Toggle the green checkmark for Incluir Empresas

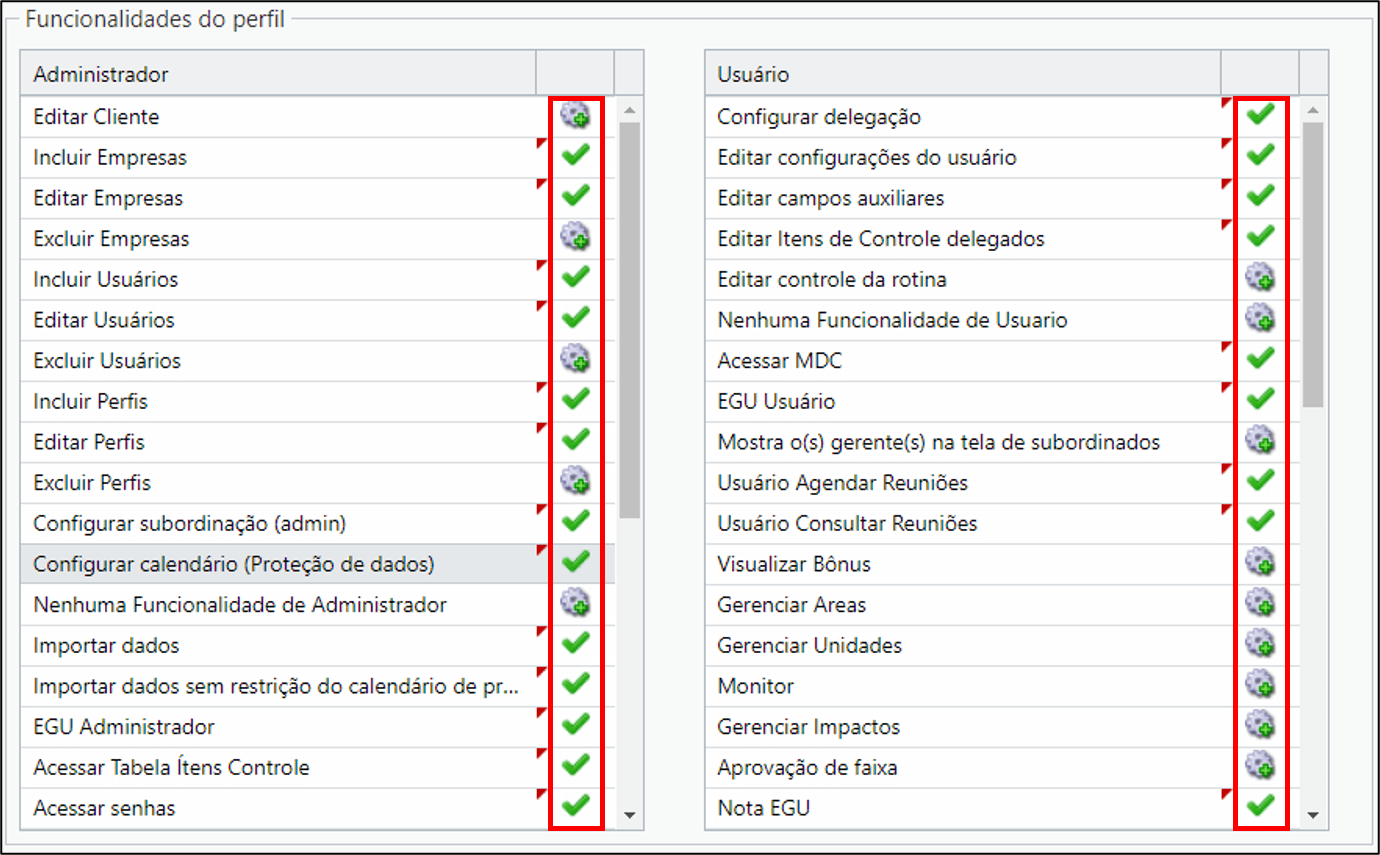[x=575, y=156]
